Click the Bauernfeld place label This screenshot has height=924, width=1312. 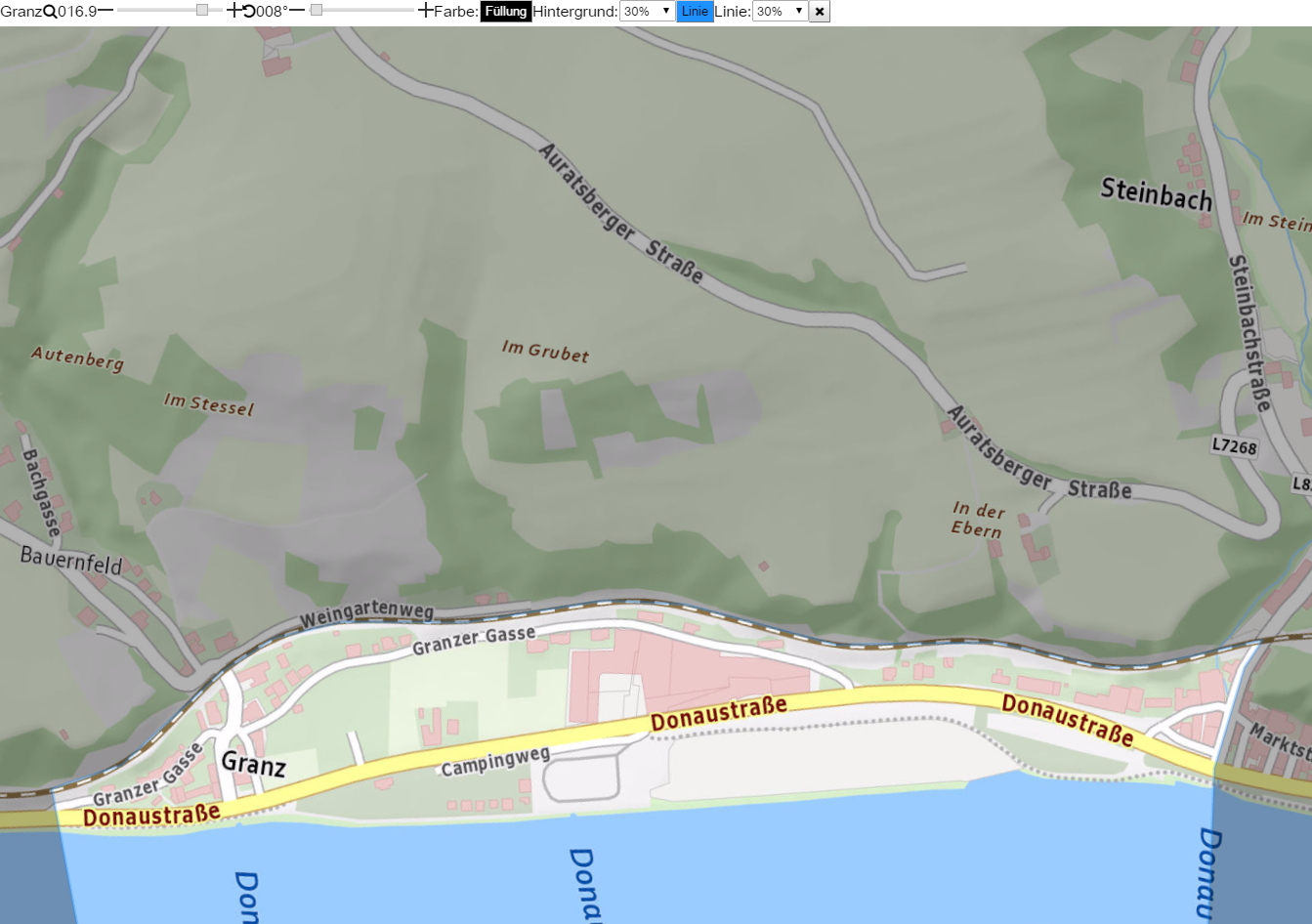[x=71, y=561]
